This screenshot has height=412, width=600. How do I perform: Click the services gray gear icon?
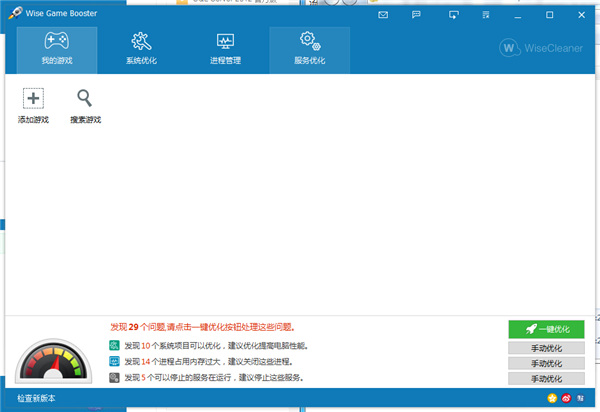coord(114,378)
